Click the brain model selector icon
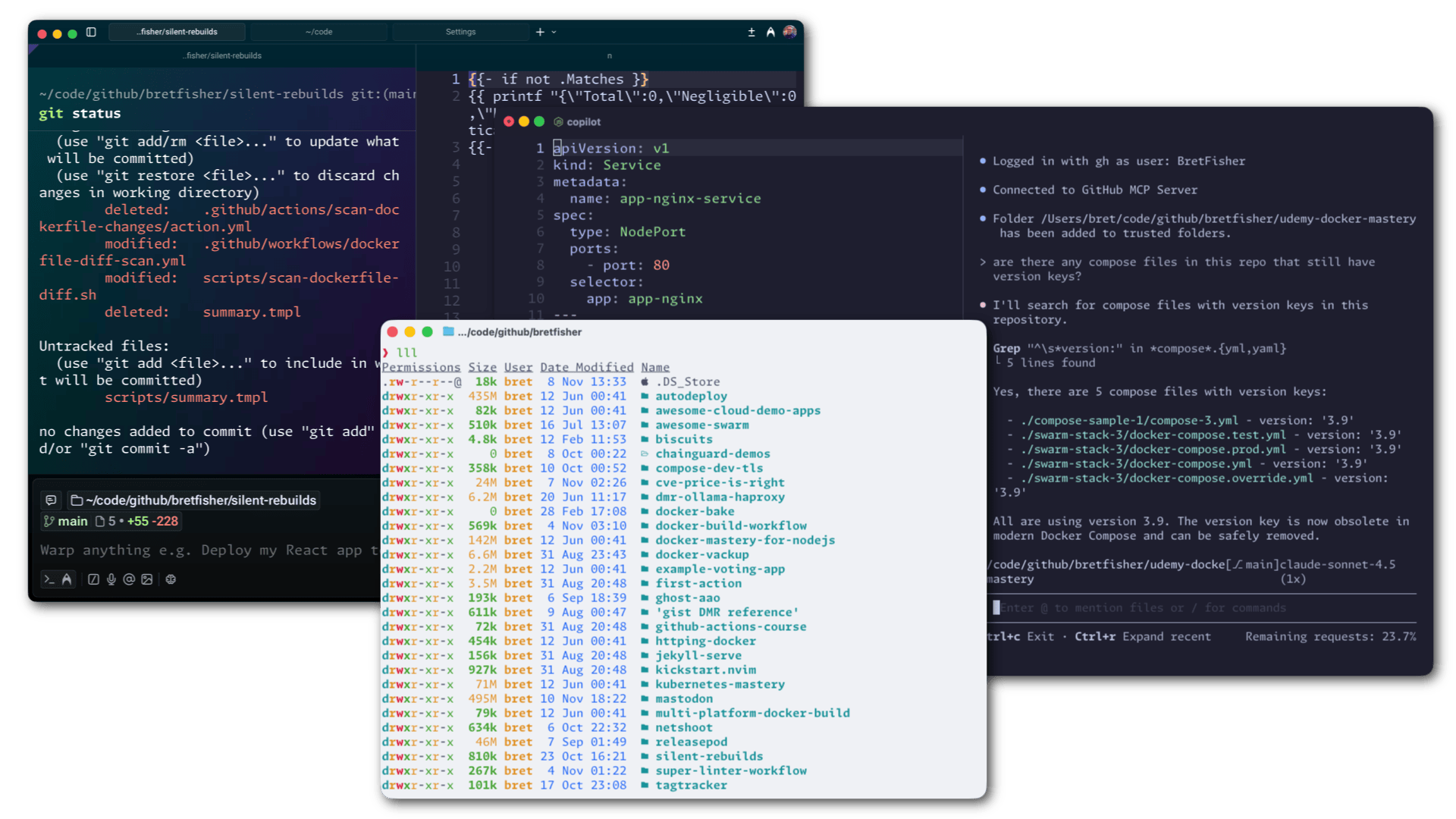Viewport: 1456px width, 819px height. [x=171, y=579]
